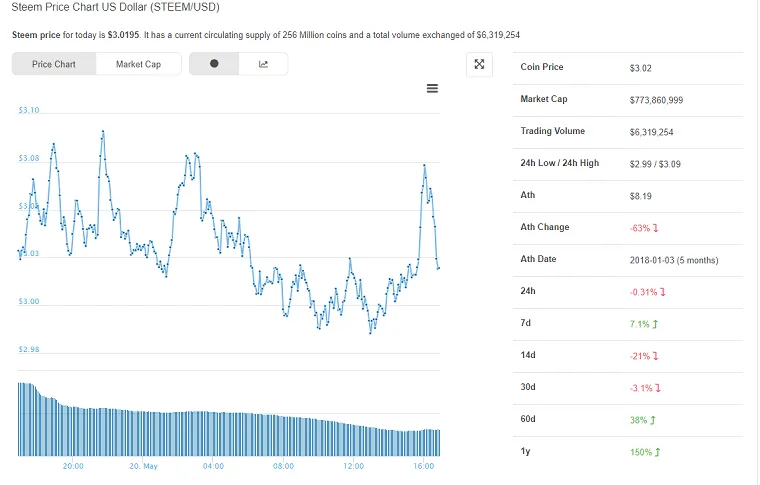760x485 pixels.
Task: Click the 08:00 x-axis label
Action: [x=283, y=466]
